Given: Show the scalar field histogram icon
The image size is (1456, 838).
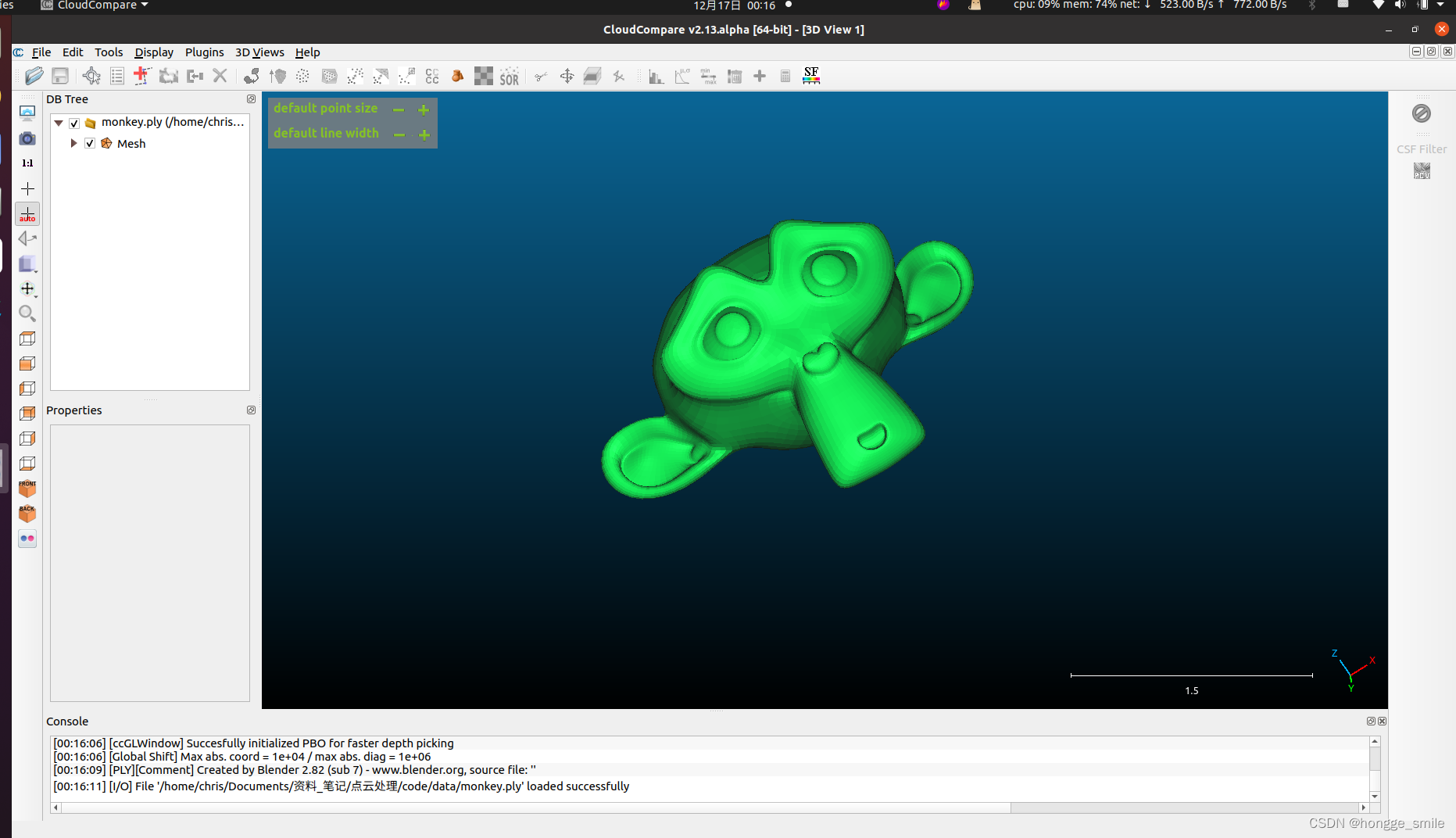Looking at the screenshot, I should click(x=656, y=76).
